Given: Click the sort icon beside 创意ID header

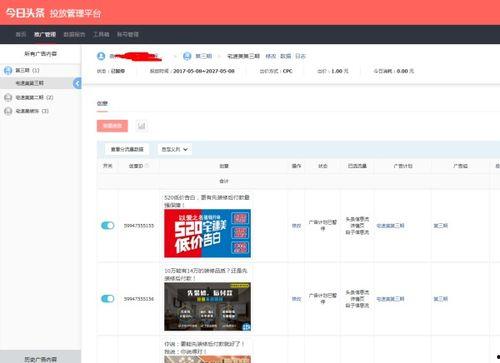Looking at the screenshot, I should [x=147, y=166].
